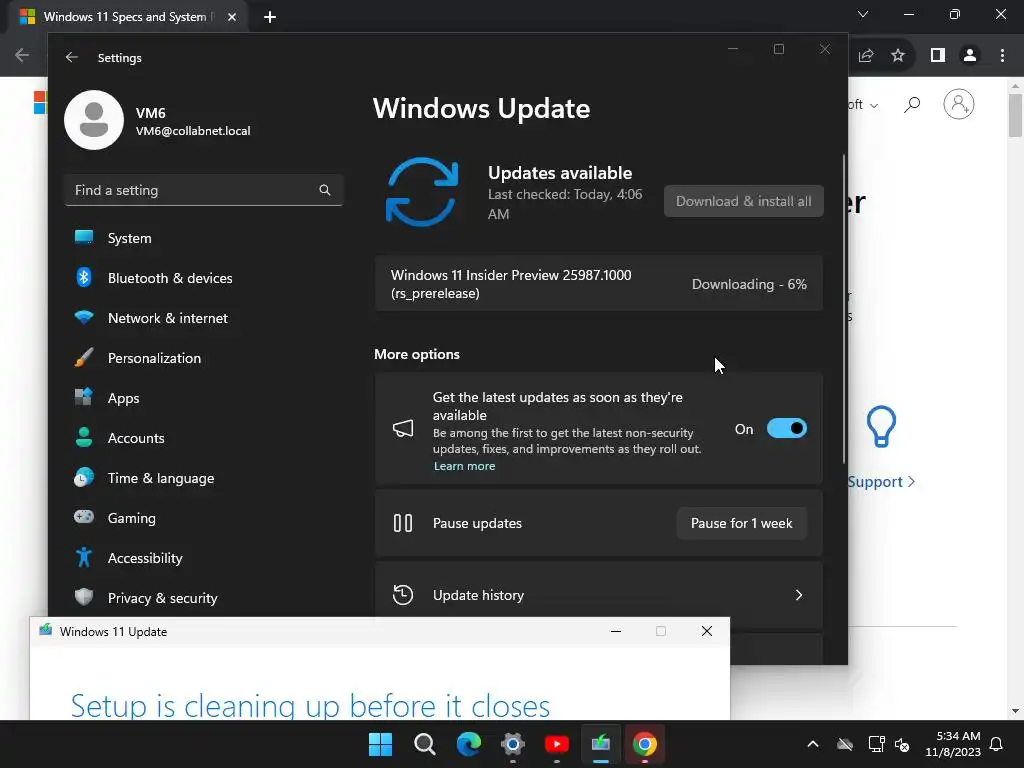
Task: Click the VM6 profile avatar
Action: click(94, 120)
